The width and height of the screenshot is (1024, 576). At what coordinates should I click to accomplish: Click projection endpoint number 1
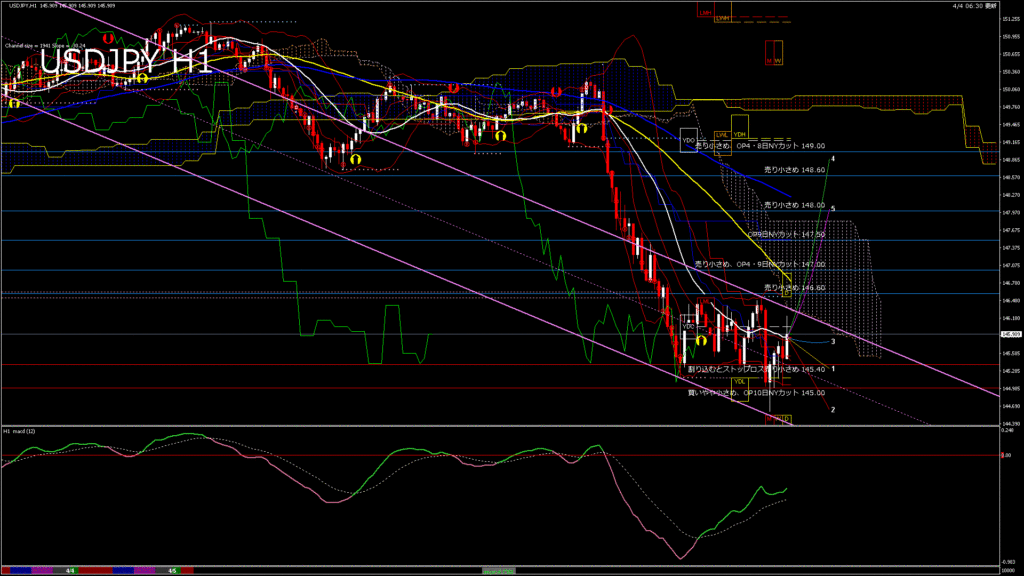833,368
